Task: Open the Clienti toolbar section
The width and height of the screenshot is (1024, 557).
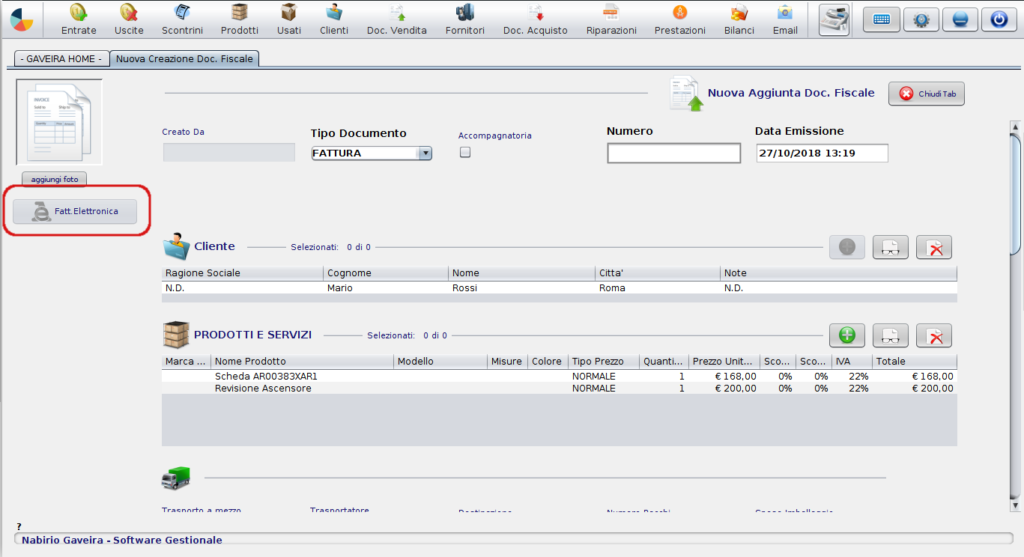Action: [x=334, y=19]
